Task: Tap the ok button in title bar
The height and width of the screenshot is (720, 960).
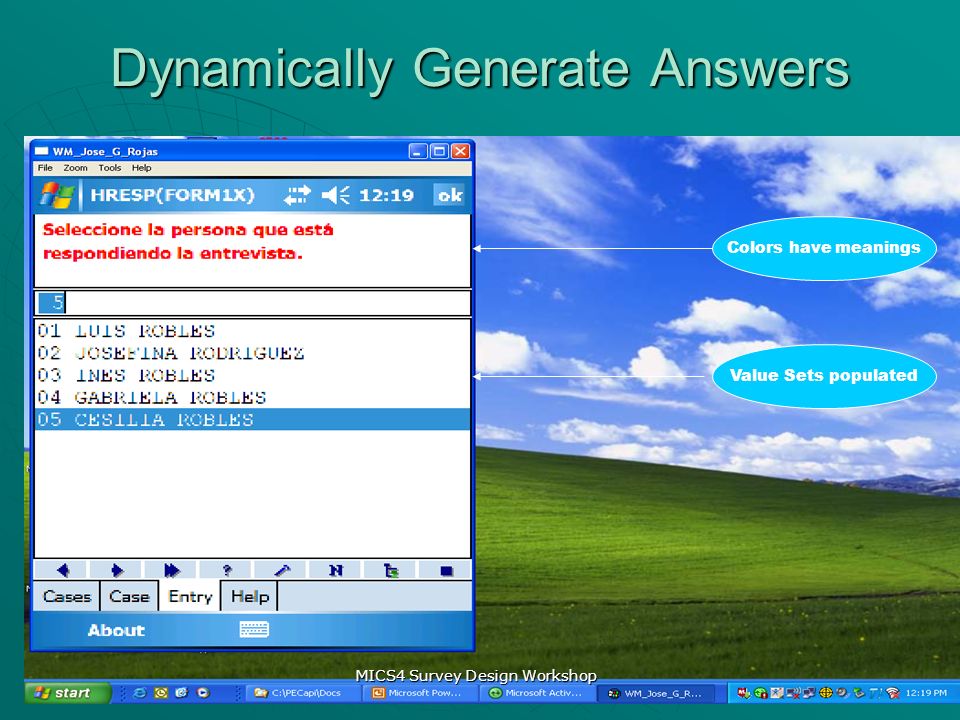Action: [449, 195]
